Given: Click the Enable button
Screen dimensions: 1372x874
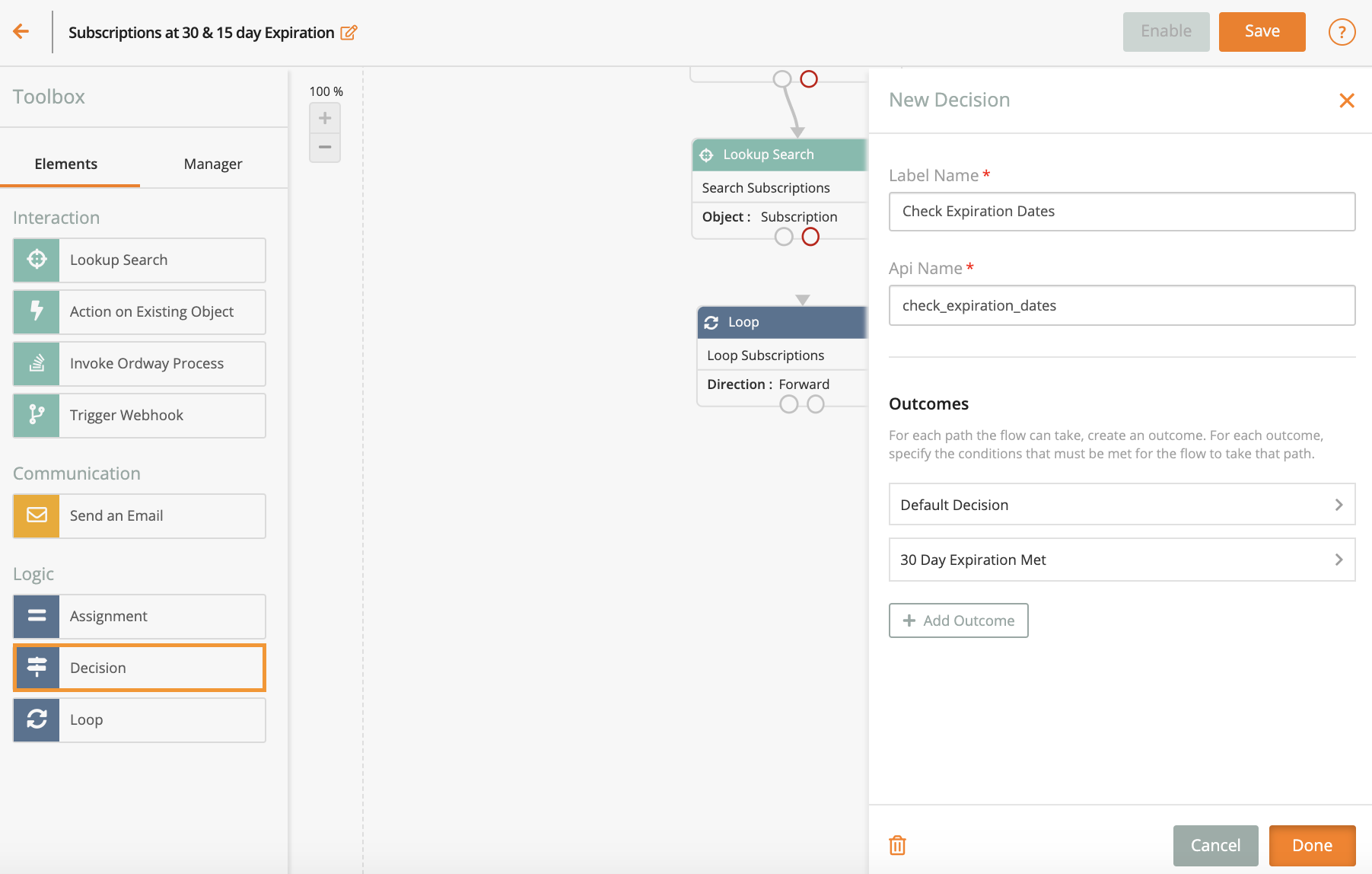Looking at the screenshot, I should [1166, 31].
